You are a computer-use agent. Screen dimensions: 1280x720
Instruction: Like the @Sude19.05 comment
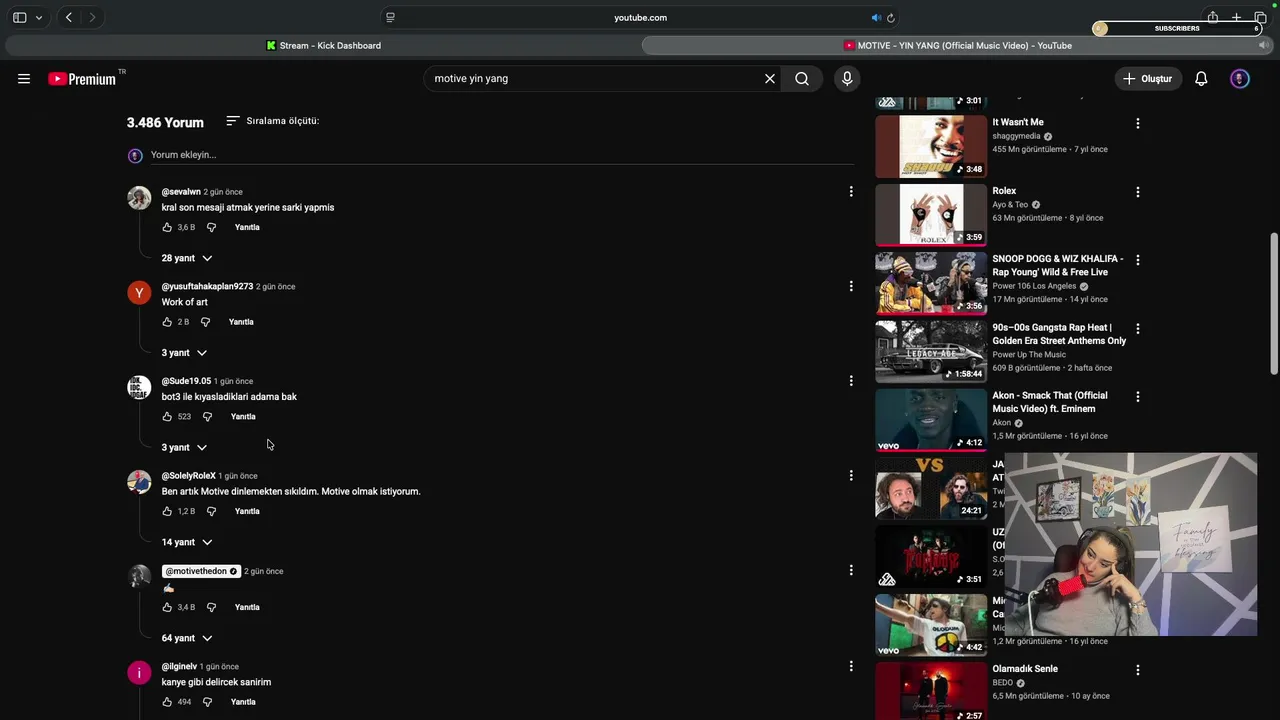tap(167, 417)
